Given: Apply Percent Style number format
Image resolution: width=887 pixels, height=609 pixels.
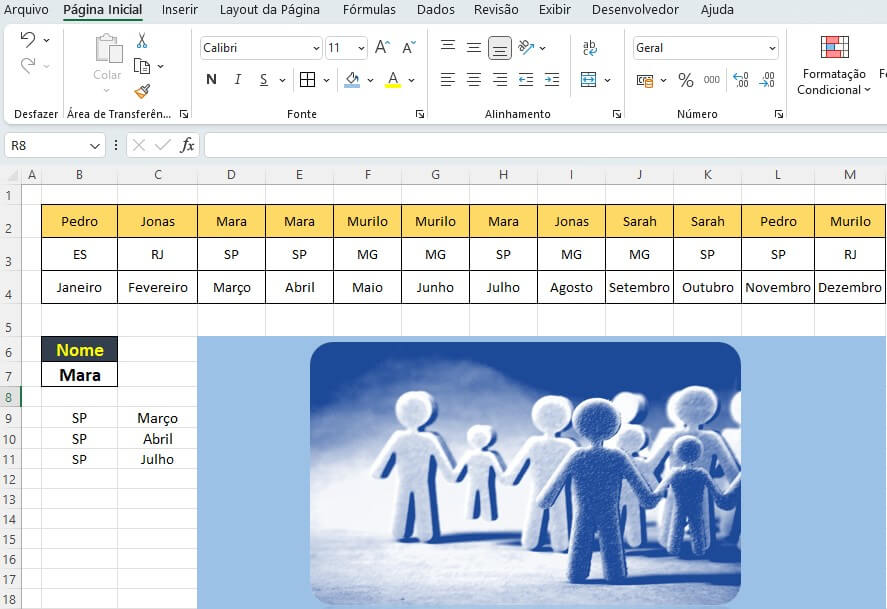Looking at the screenshot, I should point(686,80).
